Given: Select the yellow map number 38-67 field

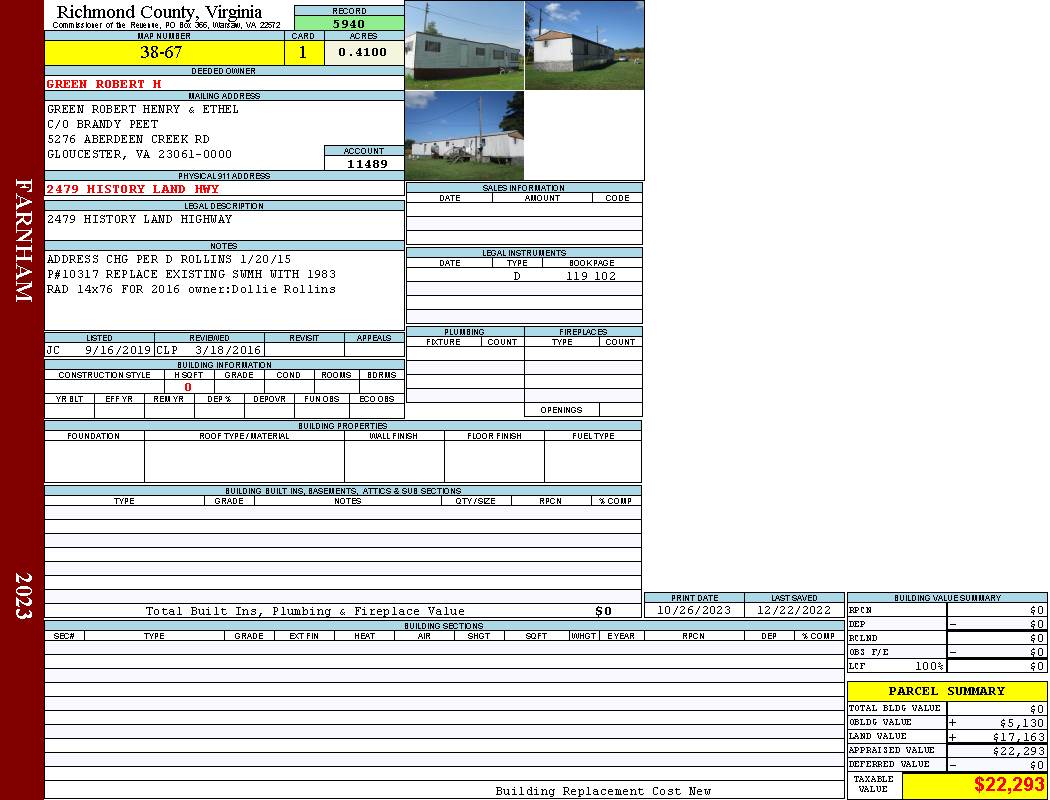Looking at the screenshot, I should coord(163,53).
